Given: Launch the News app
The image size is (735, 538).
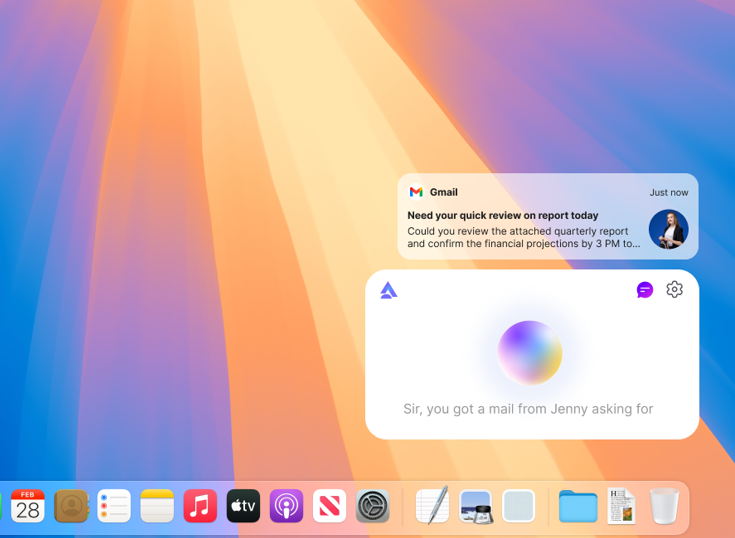Looking at the screenshot, I should coord(329,506).
